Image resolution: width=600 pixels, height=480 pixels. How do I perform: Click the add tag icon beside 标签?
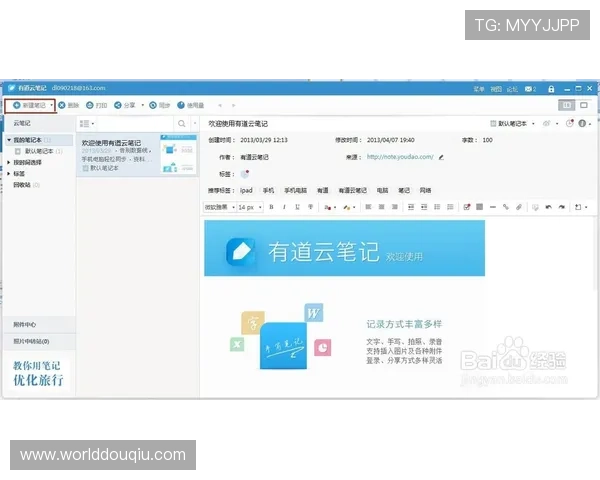[x=245, y=174]
